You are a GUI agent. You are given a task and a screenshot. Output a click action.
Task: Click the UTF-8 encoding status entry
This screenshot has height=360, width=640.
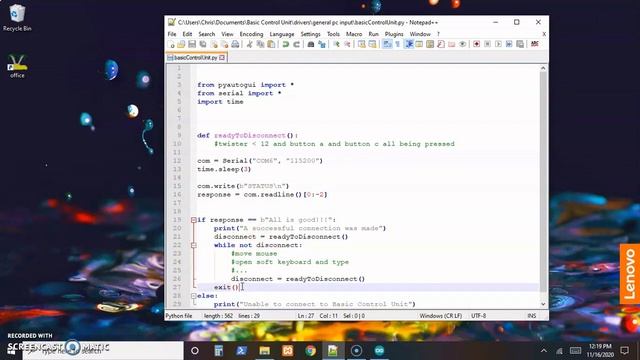[x=478, y=316]
